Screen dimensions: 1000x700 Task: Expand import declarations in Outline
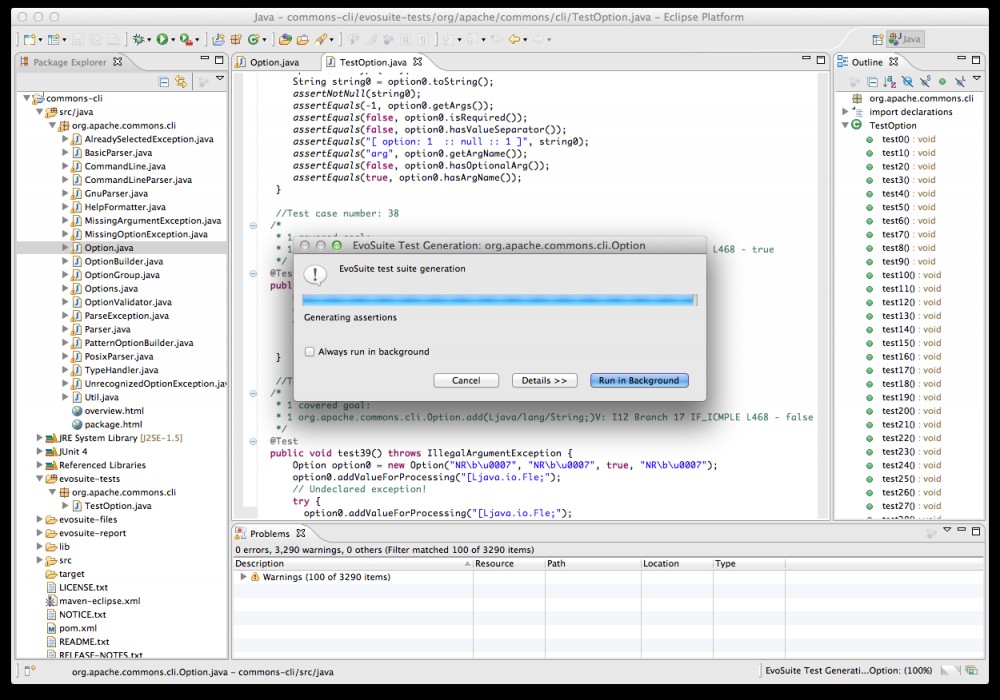[846, 112]
